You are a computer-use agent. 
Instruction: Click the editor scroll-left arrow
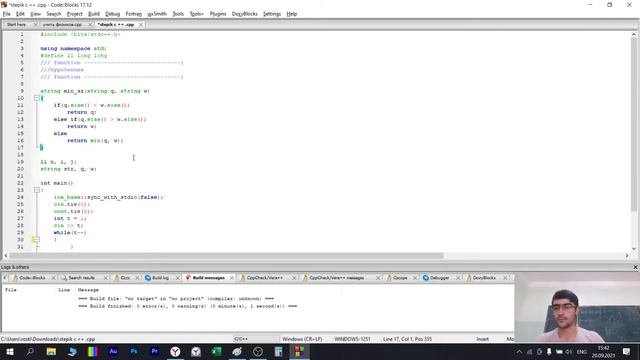(x=6, y=256)
